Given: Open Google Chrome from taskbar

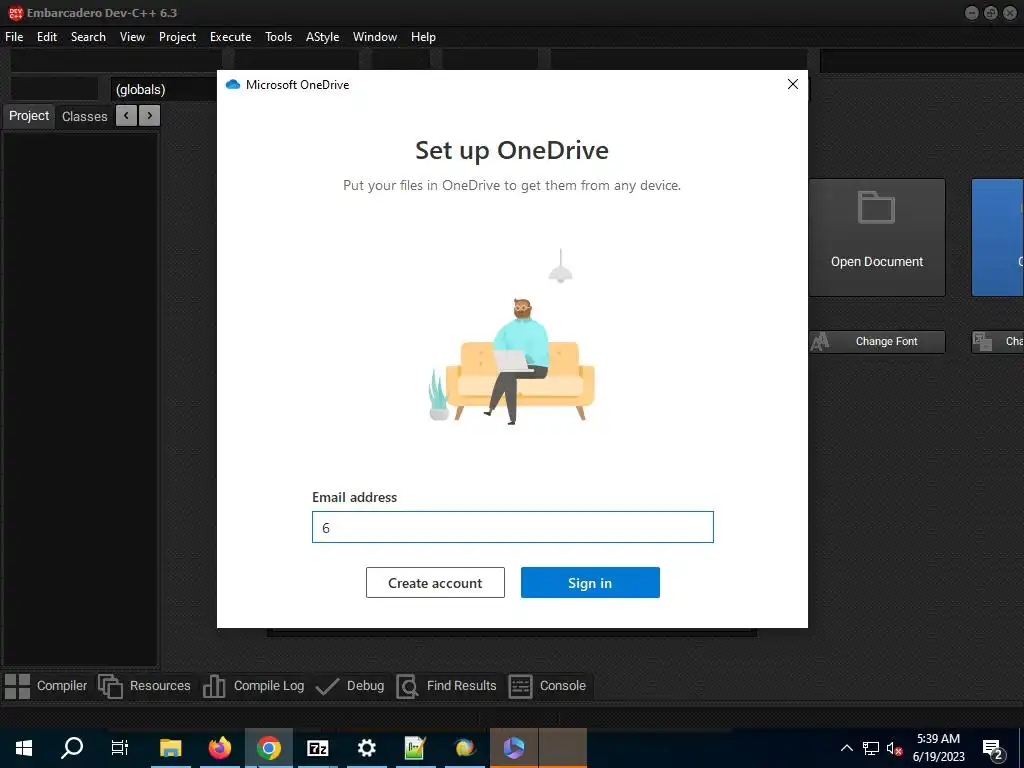Looking at the screenshot, I should point(268,748).
